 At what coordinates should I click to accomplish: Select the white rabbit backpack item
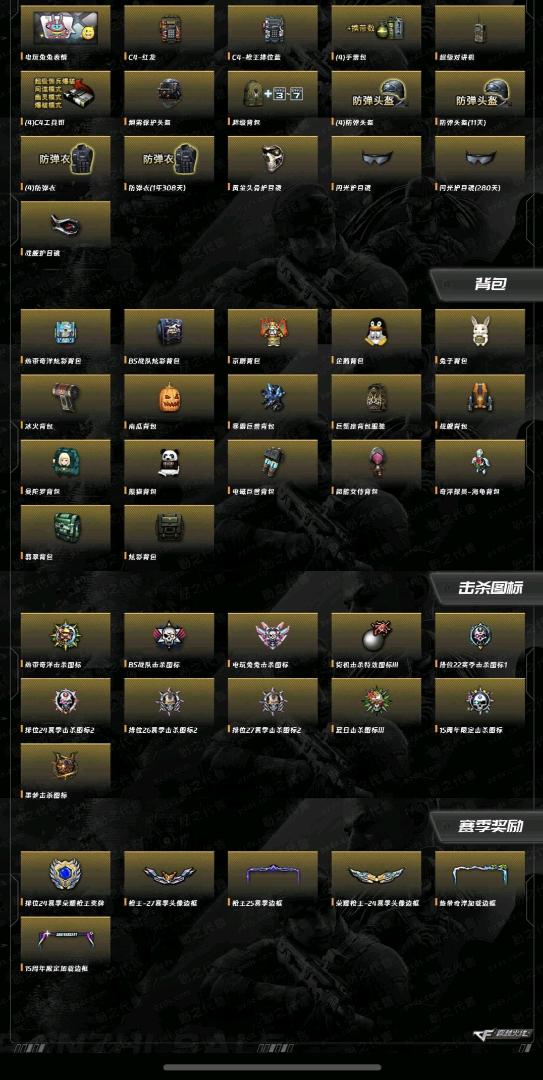coord(480,333)
